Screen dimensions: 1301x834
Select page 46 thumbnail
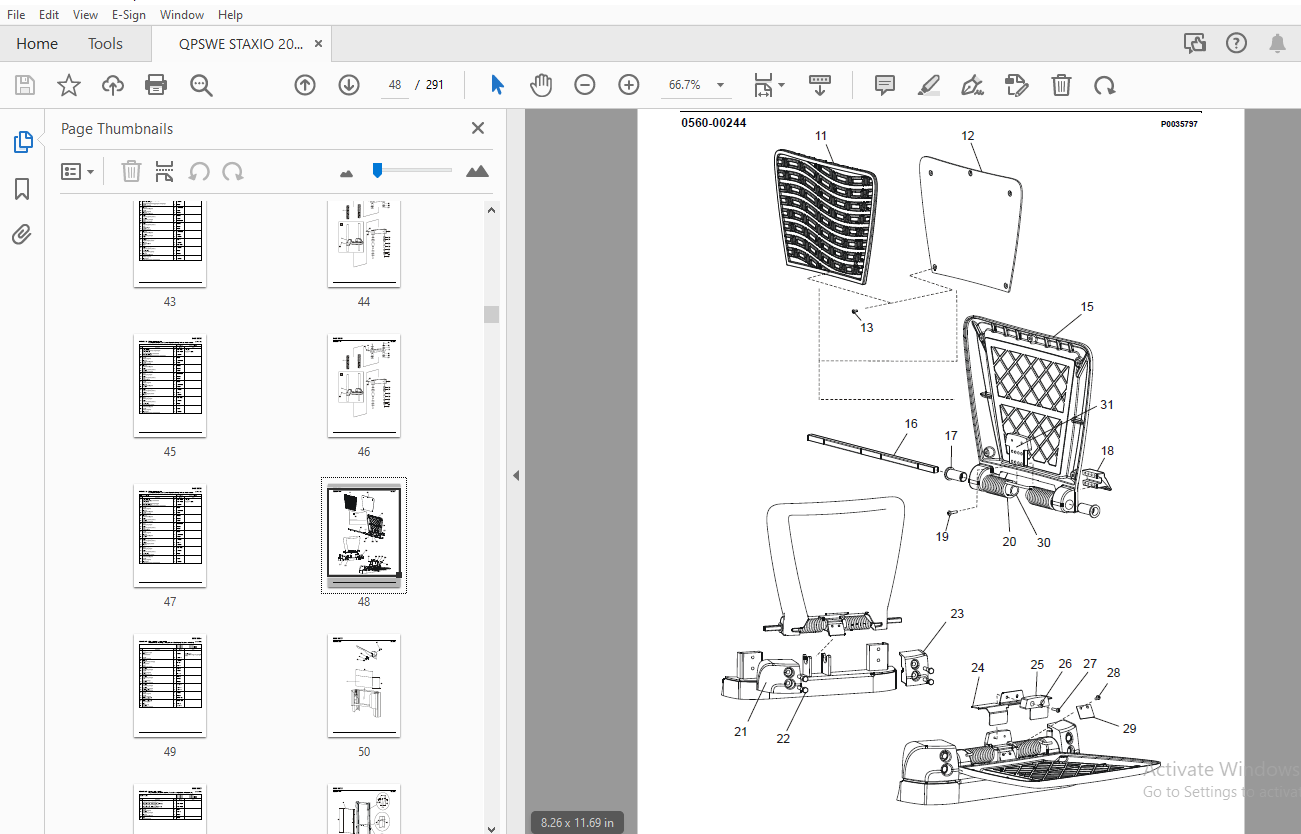coord(364,386)
